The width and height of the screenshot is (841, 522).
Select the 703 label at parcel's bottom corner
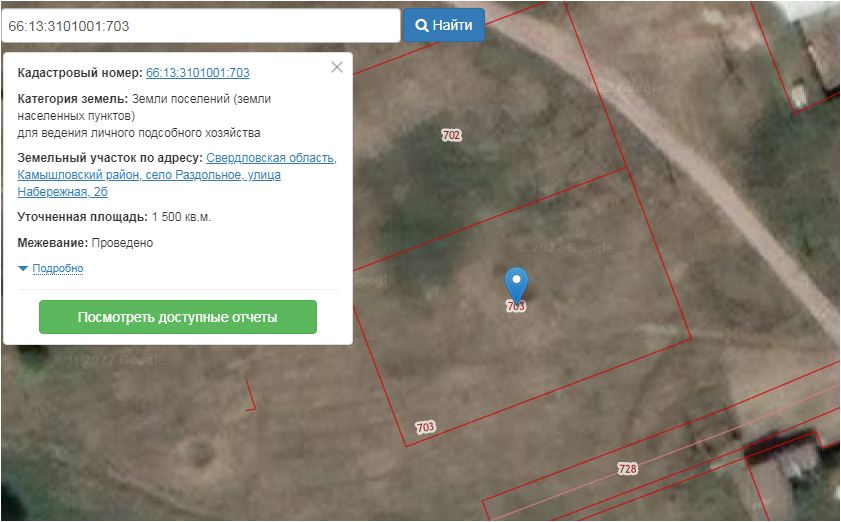pos(425,427)
